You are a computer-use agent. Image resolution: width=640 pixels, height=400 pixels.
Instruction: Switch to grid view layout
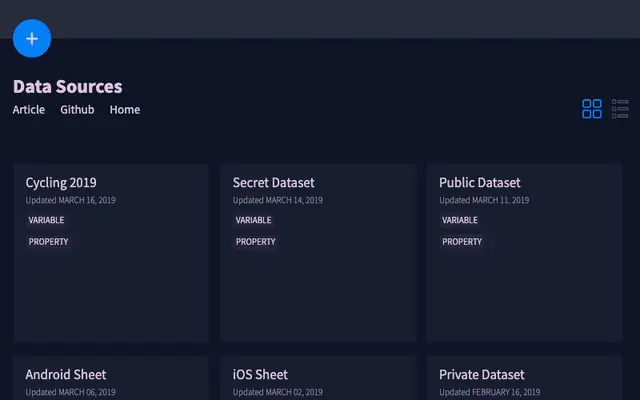click(x=591, y=109)
